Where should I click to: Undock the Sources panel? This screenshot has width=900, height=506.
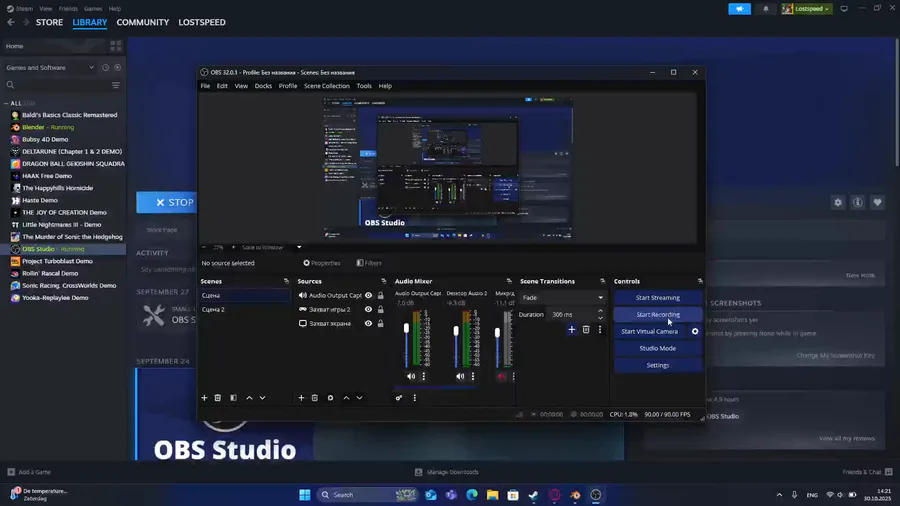click(383, 281)
